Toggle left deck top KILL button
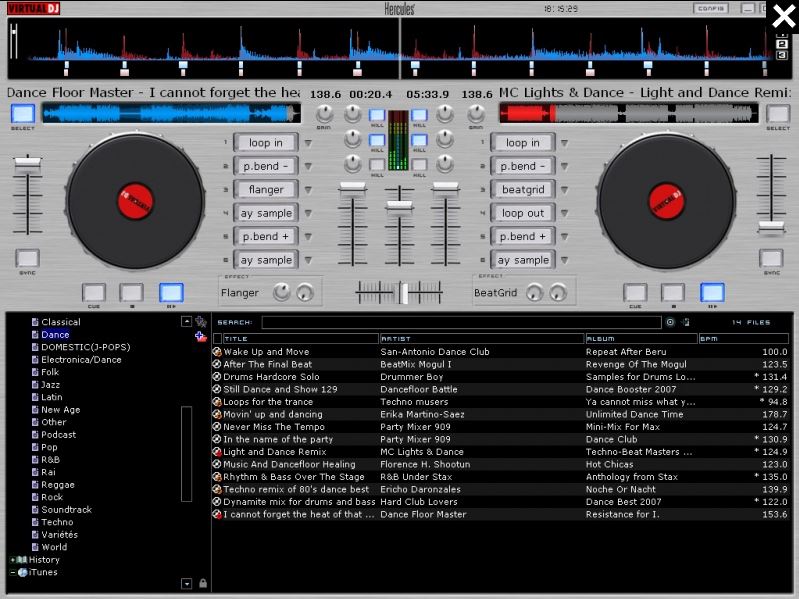Viewport: 799px width, 599px height. [x=377, y=115]
